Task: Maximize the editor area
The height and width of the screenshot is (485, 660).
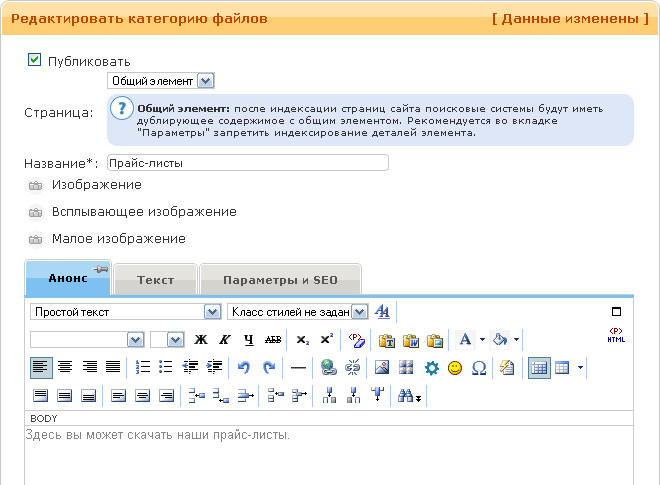Action: tap(616, 312)
